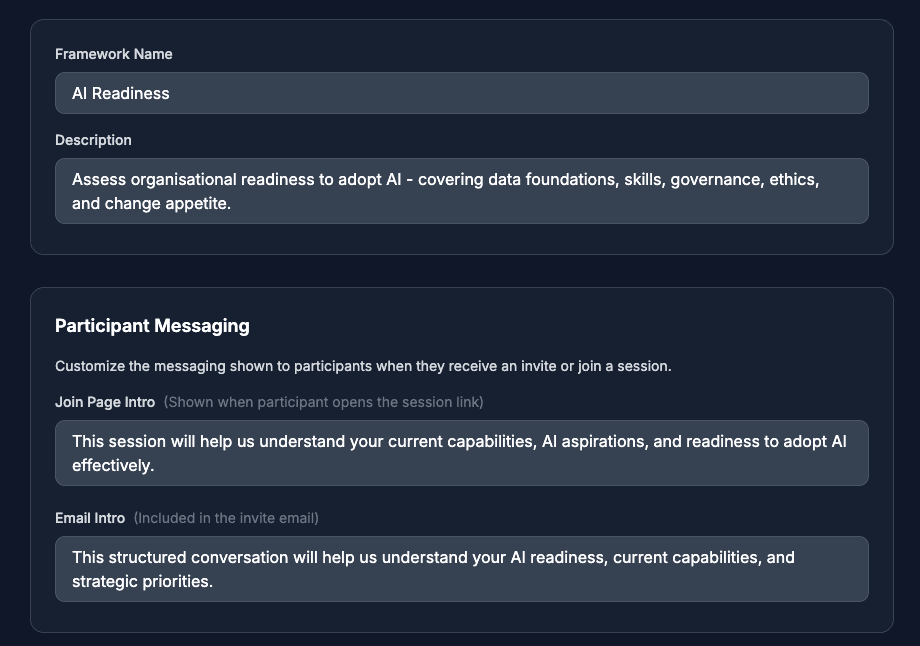Select the Framework Name label
Viewport: 920px width, 646px height.
113,54
